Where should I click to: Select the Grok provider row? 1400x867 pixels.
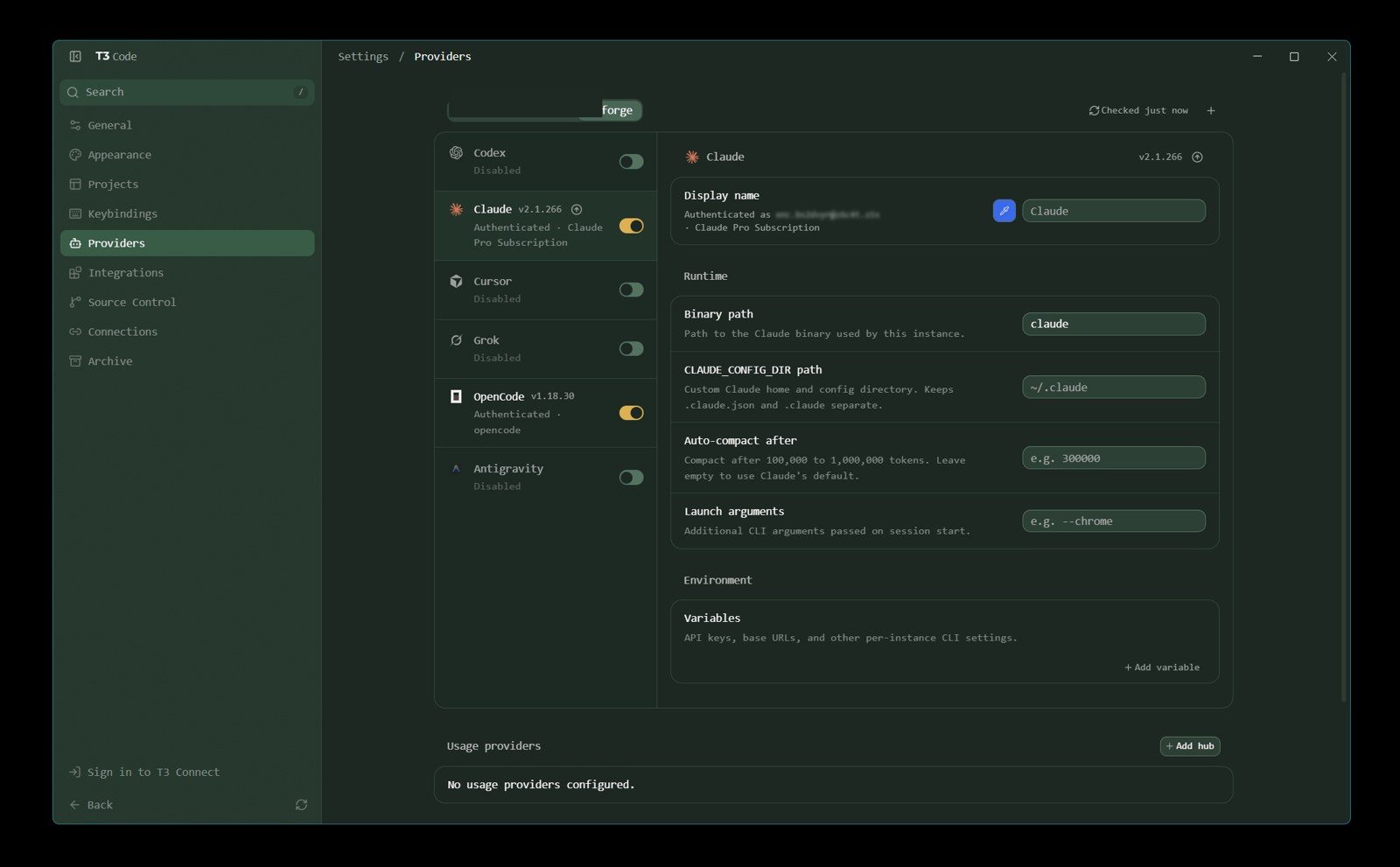tap(545, 349)
